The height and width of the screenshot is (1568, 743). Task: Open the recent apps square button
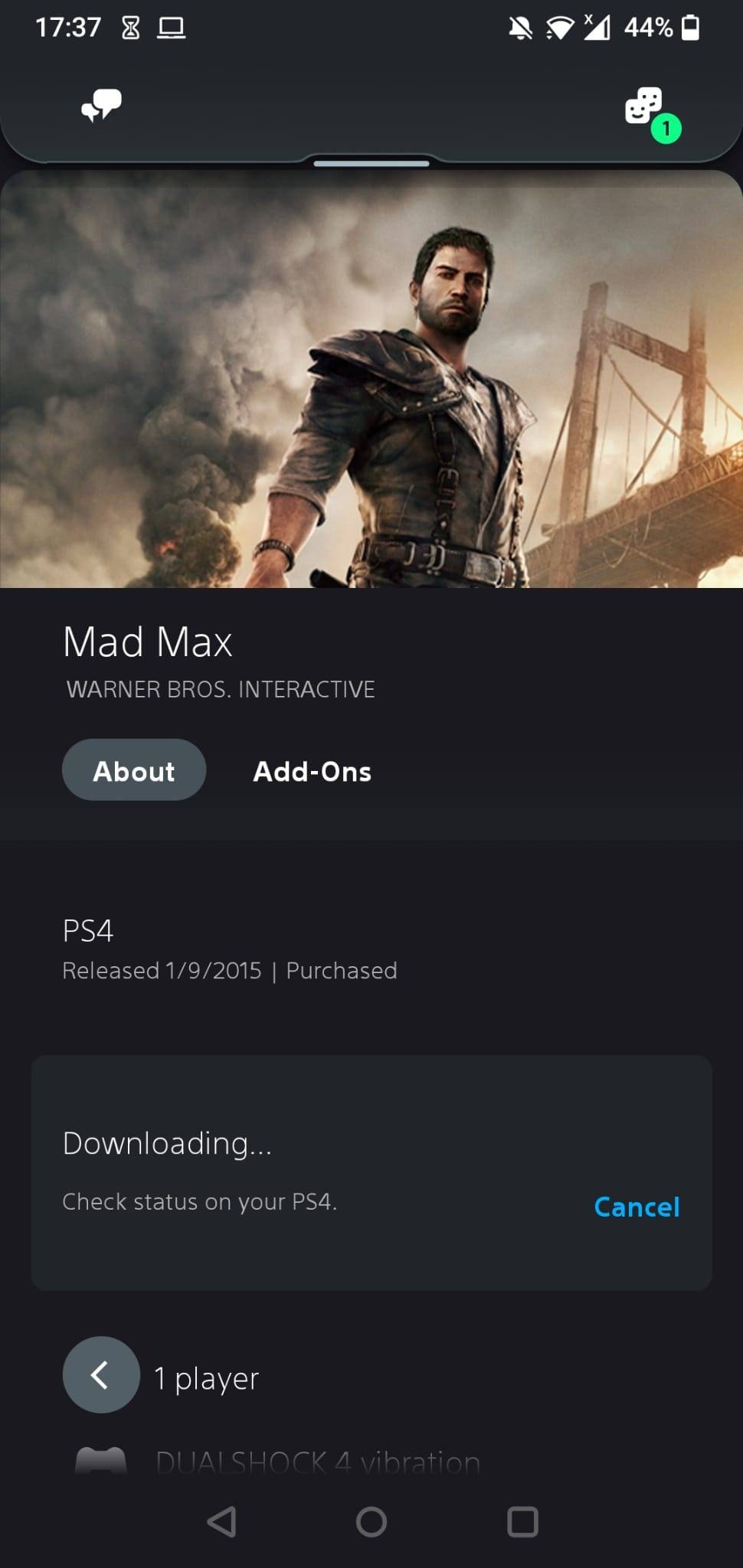[x=522, y=1522]
